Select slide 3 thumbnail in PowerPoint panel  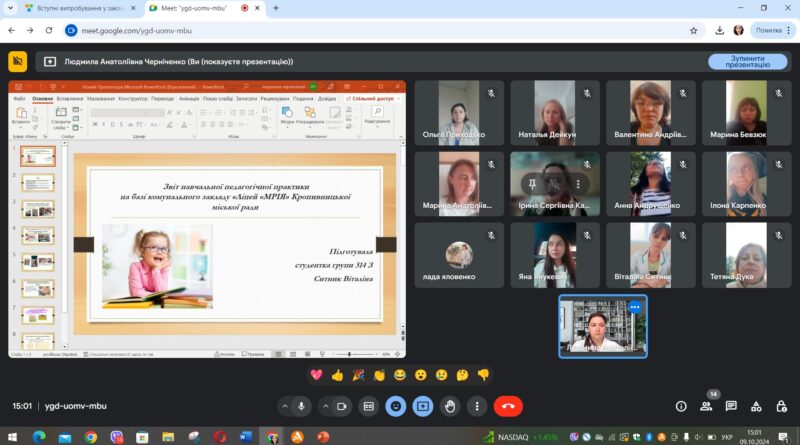click(x=38, y=209)
